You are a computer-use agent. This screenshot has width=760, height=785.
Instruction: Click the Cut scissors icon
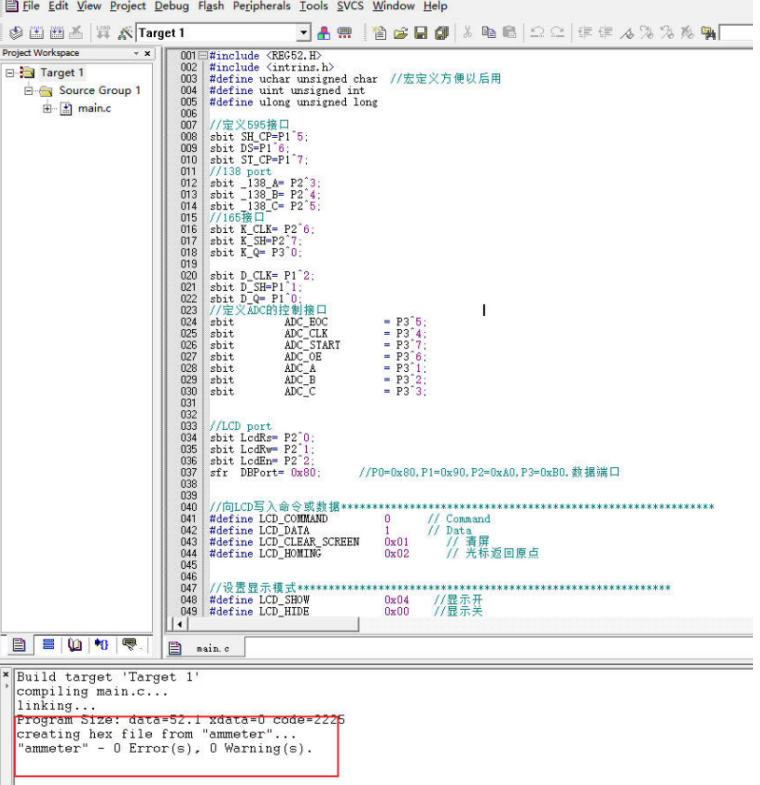click(468, 33)
